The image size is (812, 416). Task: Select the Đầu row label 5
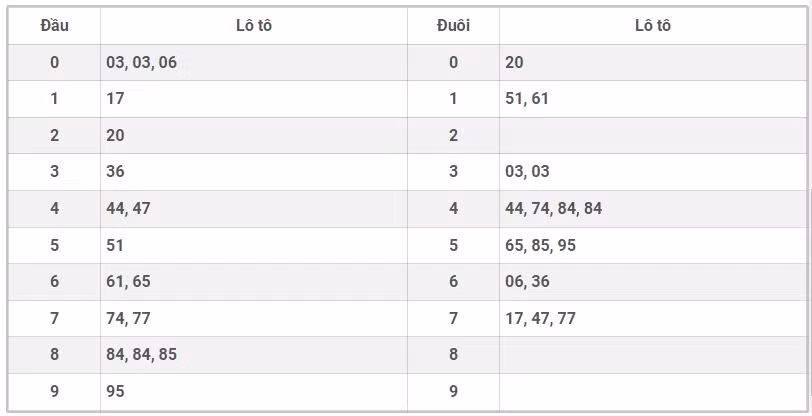[x=54, y=245]
